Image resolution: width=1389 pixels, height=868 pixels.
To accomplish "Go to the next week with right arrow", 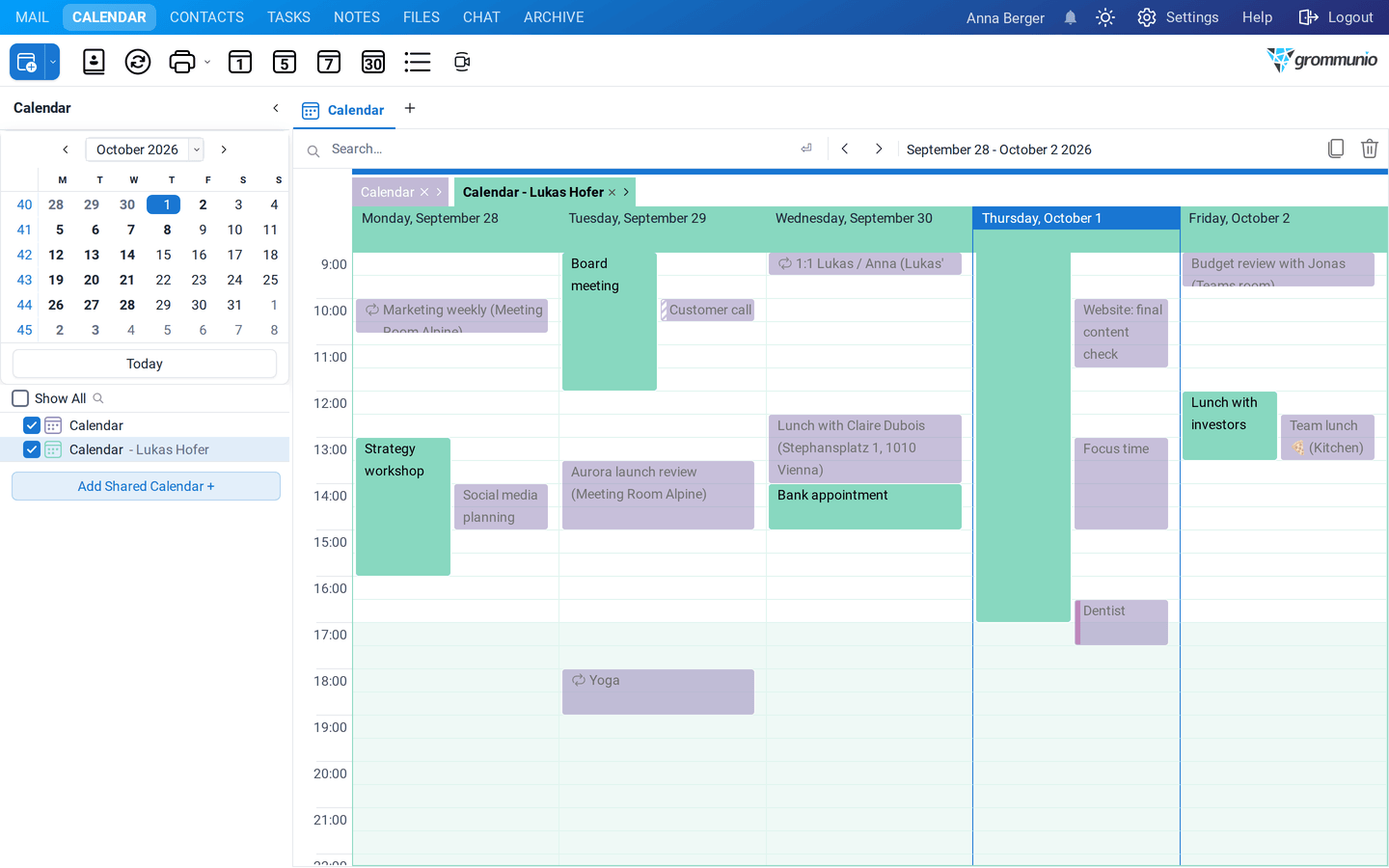I will point(879,149).
